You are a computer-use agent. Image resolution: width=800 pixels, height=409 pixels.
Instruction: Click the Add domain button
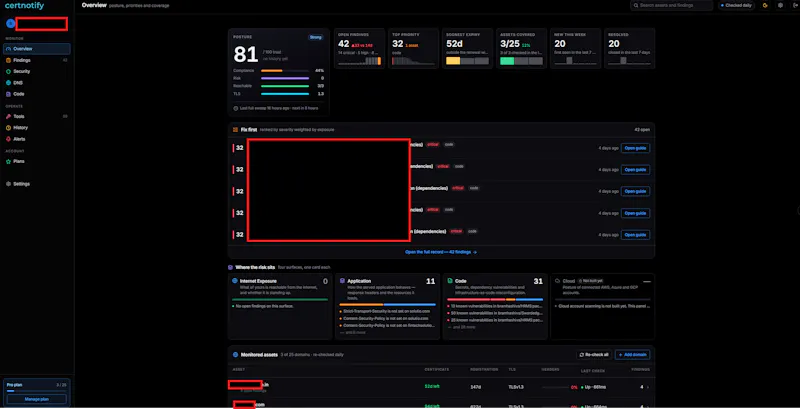tap(633, 354)
